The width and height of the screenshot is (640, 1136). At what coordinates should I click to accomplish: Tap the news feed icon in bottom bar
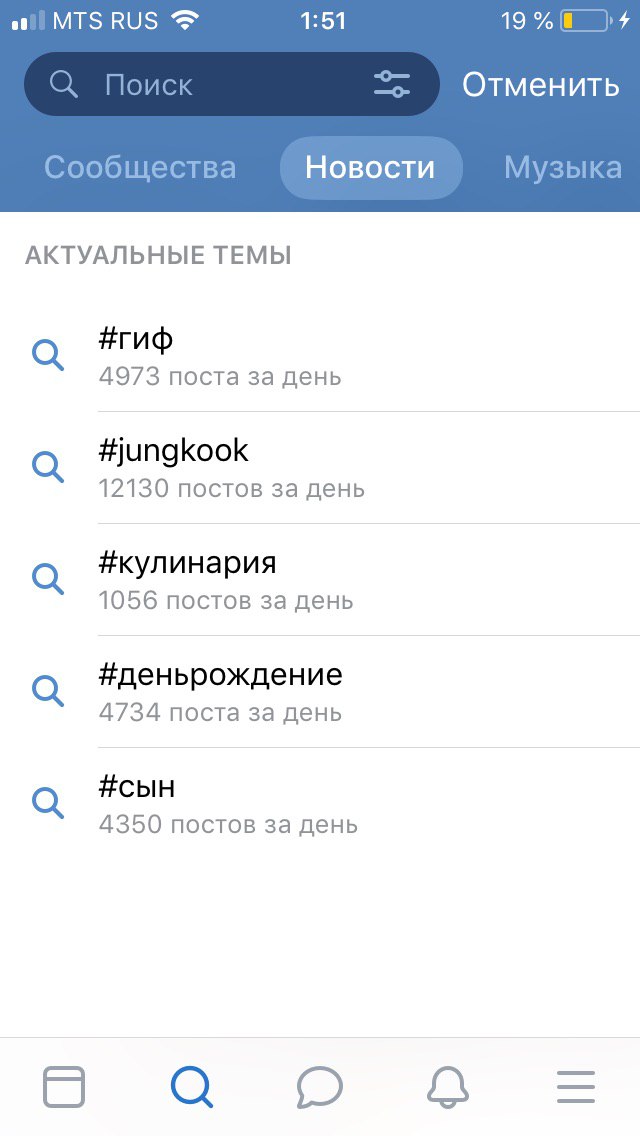pos(64,1086)
